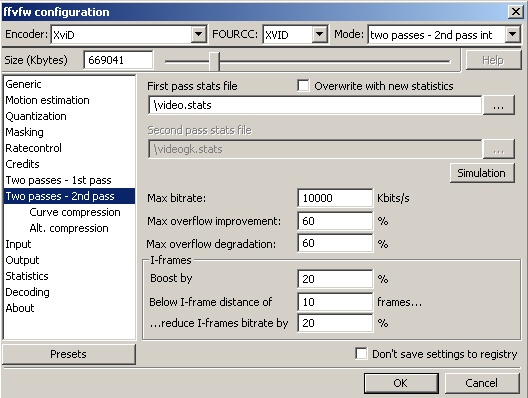Select Two passes - 2nd pass entry

tap(69, 196)
